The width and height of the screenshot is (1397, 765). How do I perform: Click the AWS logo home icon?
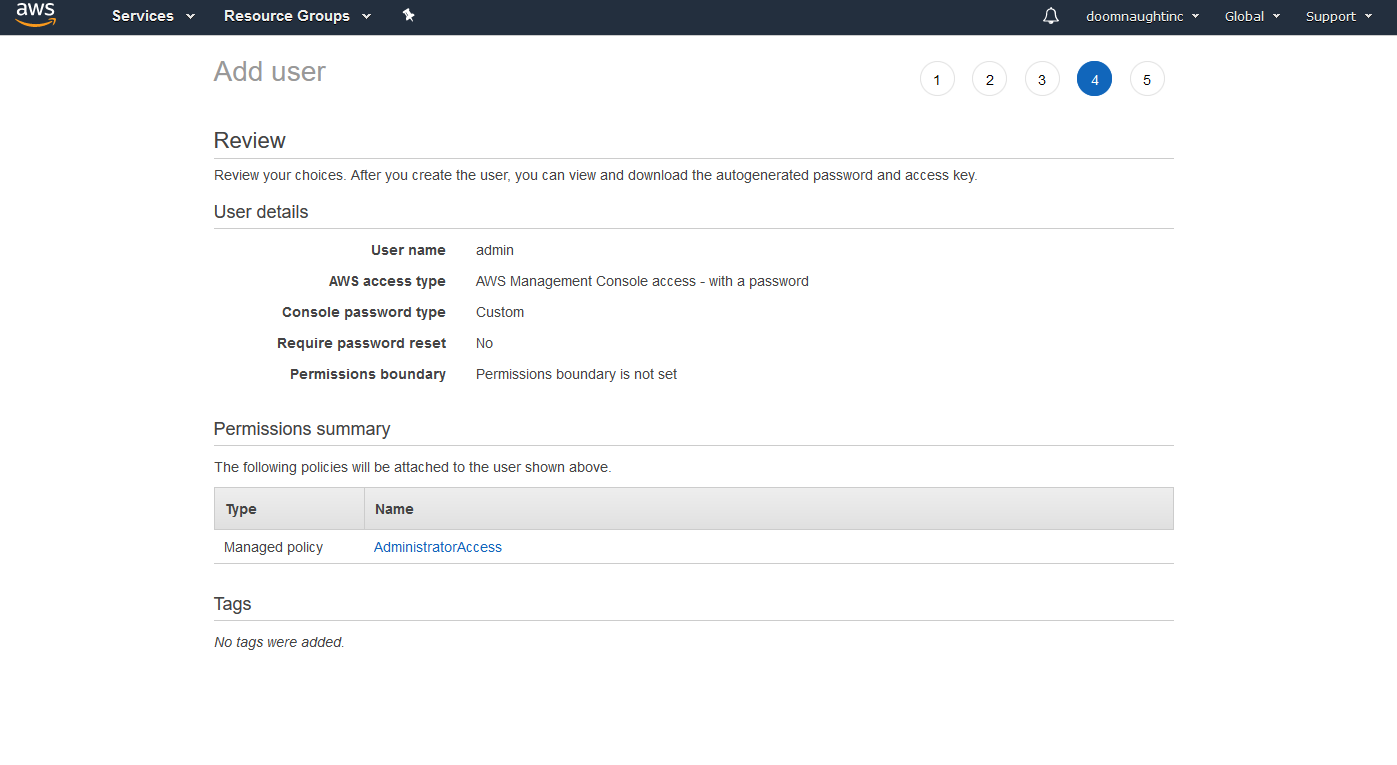[x=36, y=15]
